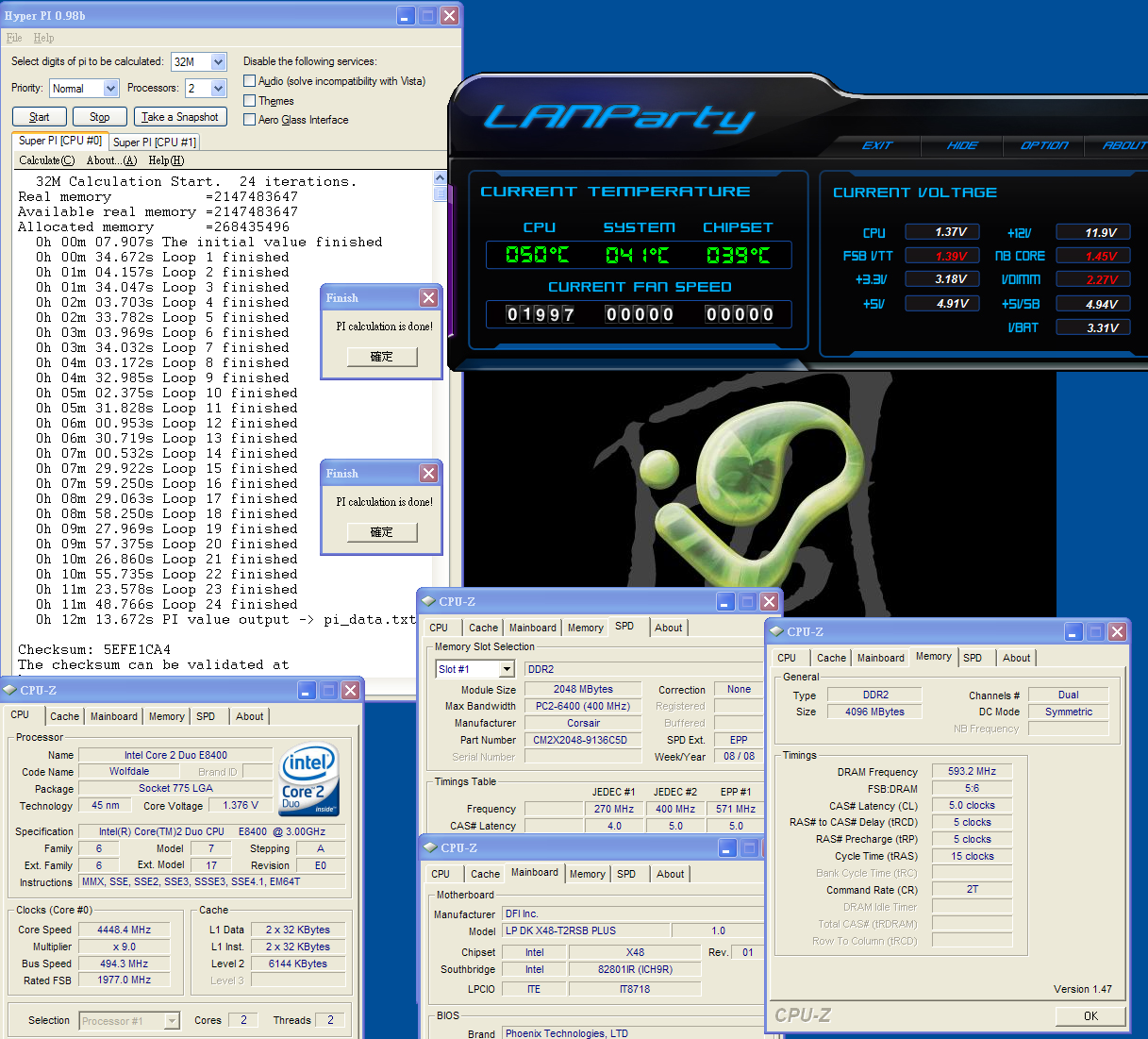Click the Intel Core 2 Duo logo

(308, 779)
